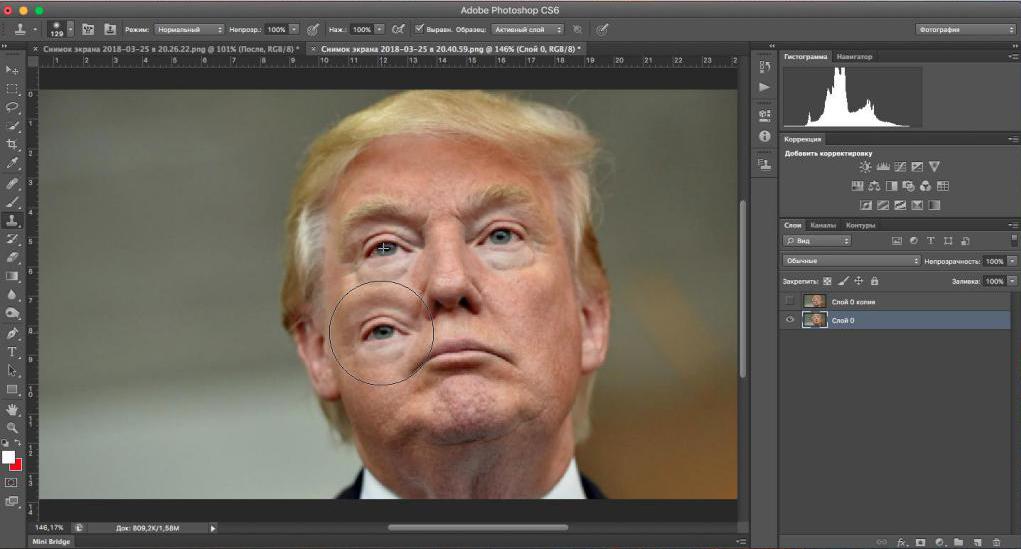Open the History panel icon
The image size is (1021, 549).
(x=764, y=66)
